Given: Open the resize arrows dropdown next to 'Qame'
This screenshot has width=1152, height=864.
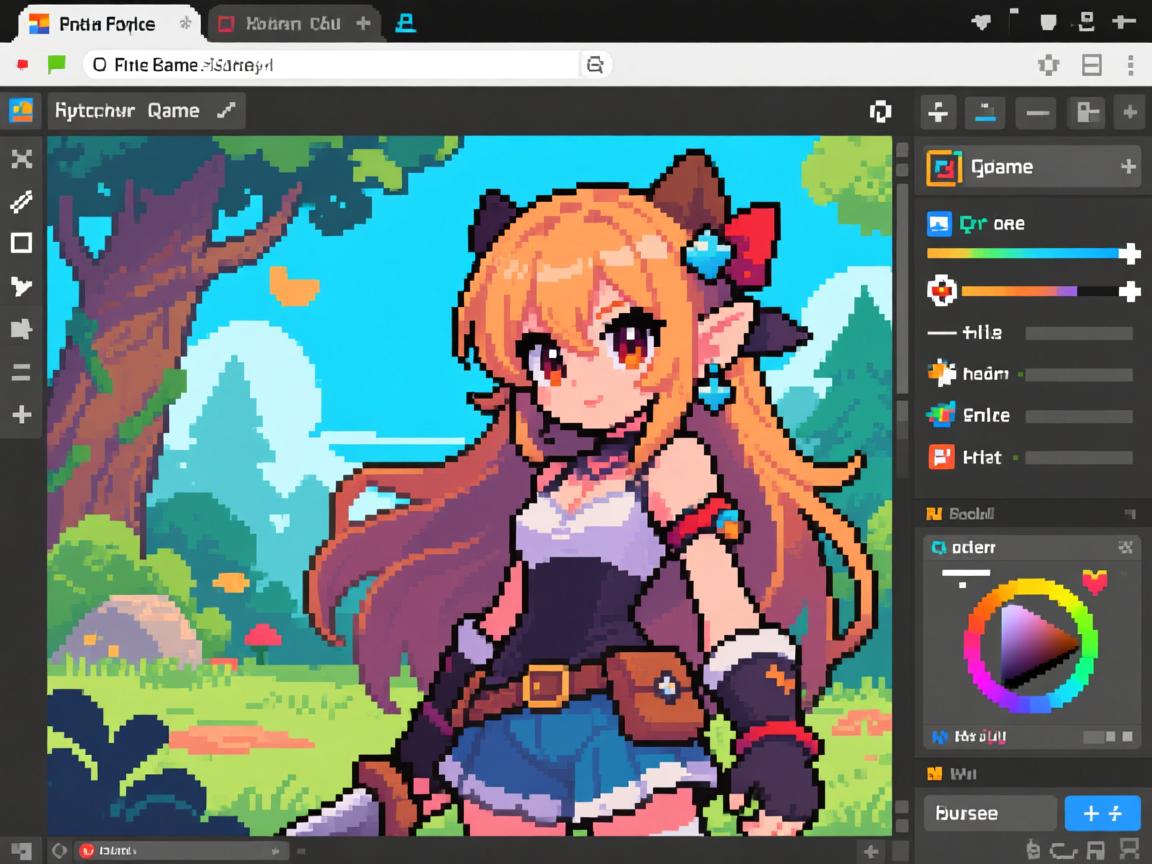Looking at the screenshot, I should (227, 110).
